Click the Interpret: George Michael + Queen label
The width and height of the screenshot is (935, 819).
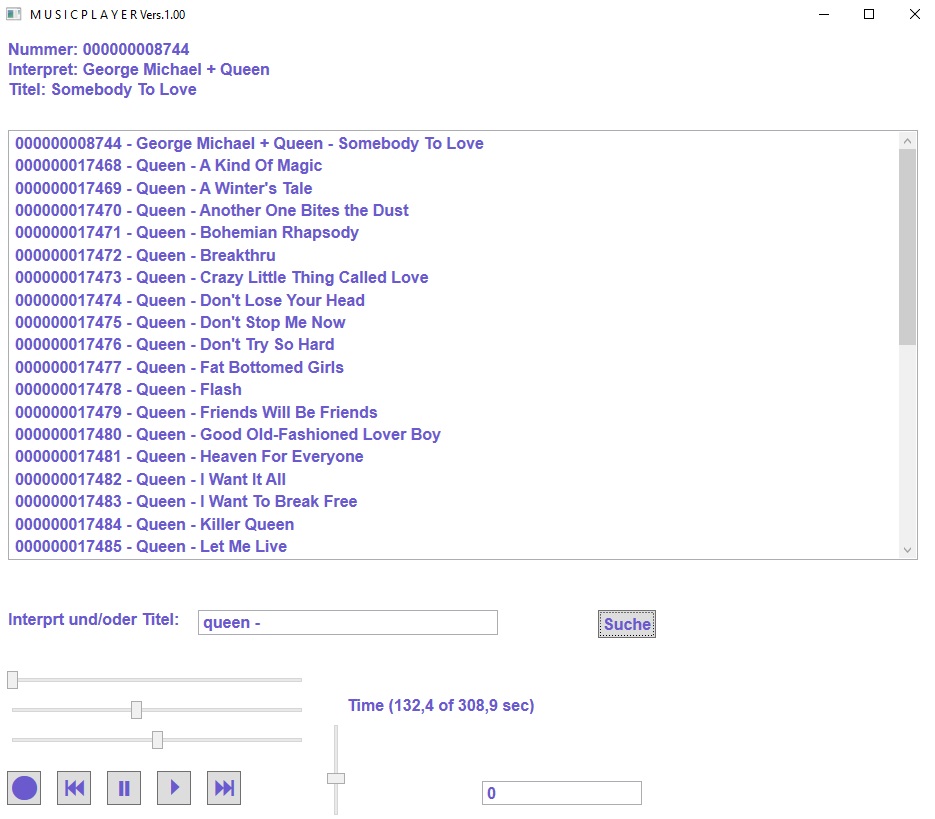[x=138, y=69]
